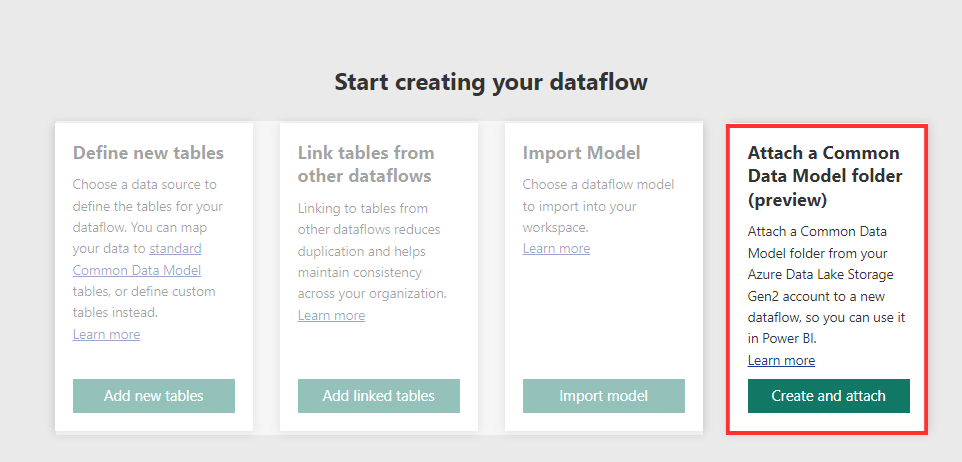This screenshot has height=462, width=962.
Task: Open Learn more below Azure Data Lake description
Action: [781, 360]
